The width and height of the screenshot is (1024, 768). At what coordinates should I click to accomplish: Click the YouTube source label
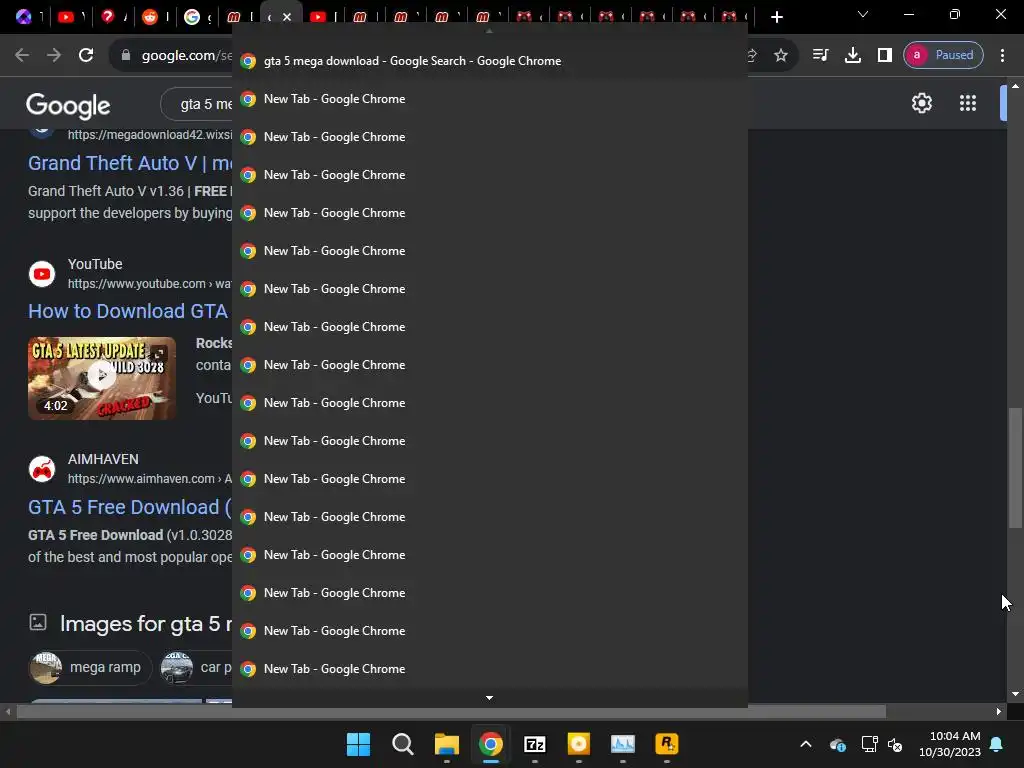pyautogui.click(x=95, y=264)
